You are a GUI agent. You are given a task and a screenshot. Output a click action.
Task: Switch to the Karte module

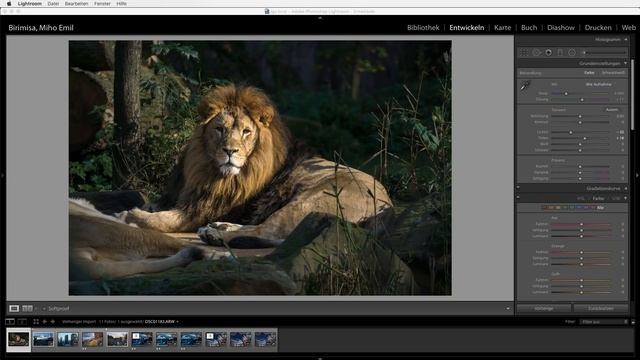502,27
